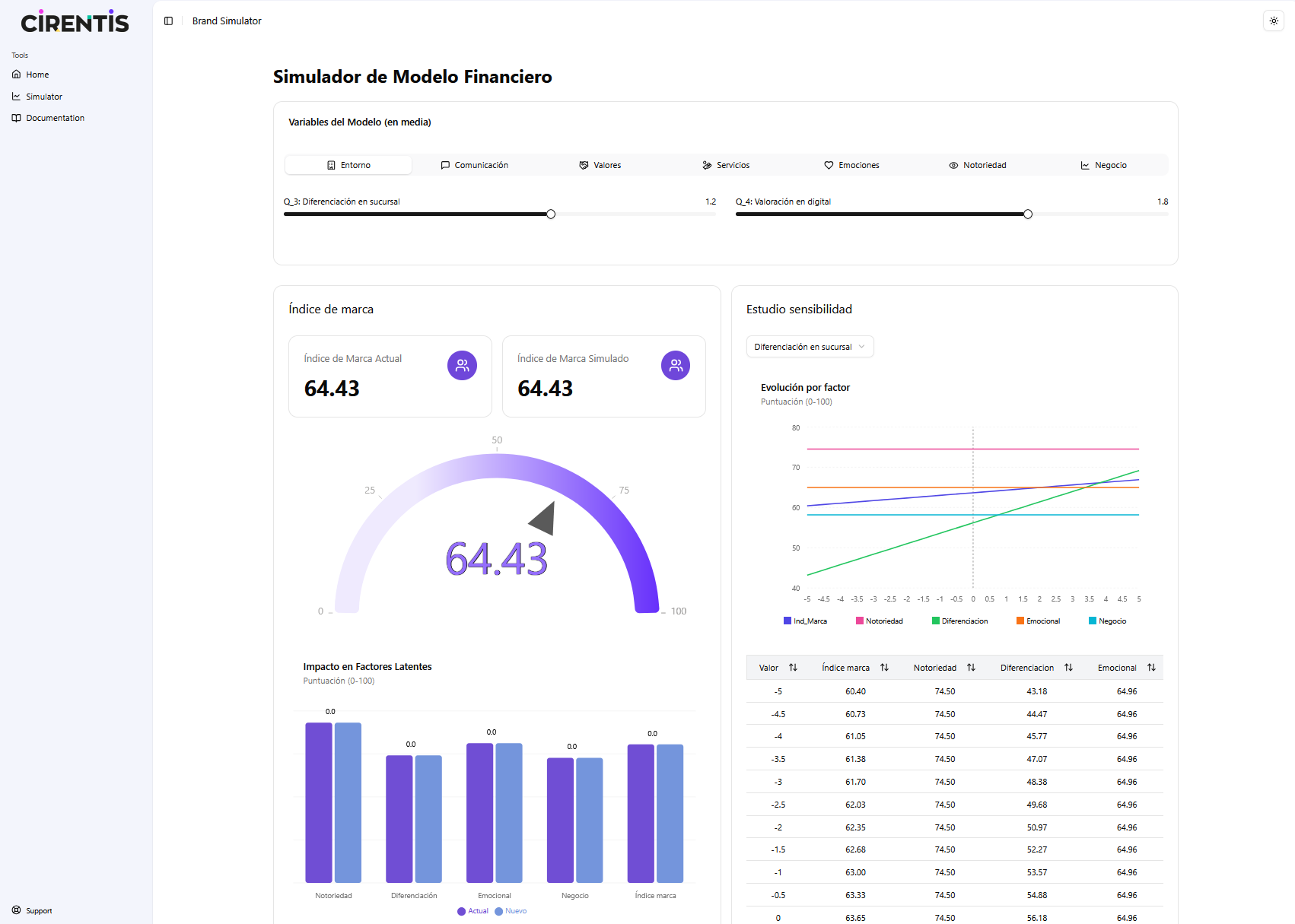Toggle Diferenciacion series in chart legend
Screen dimensions: 1295x924
[960, 621]
